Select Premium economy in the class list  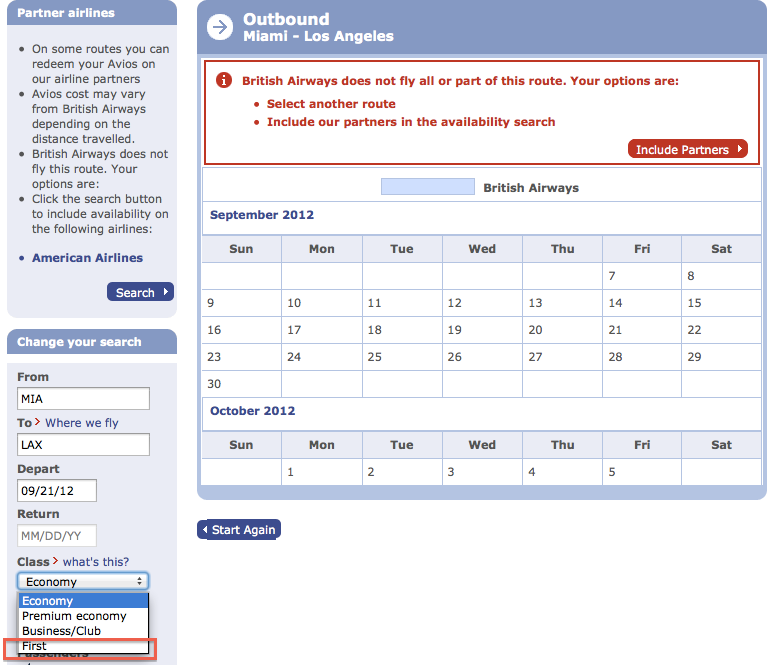click(84, 616)
